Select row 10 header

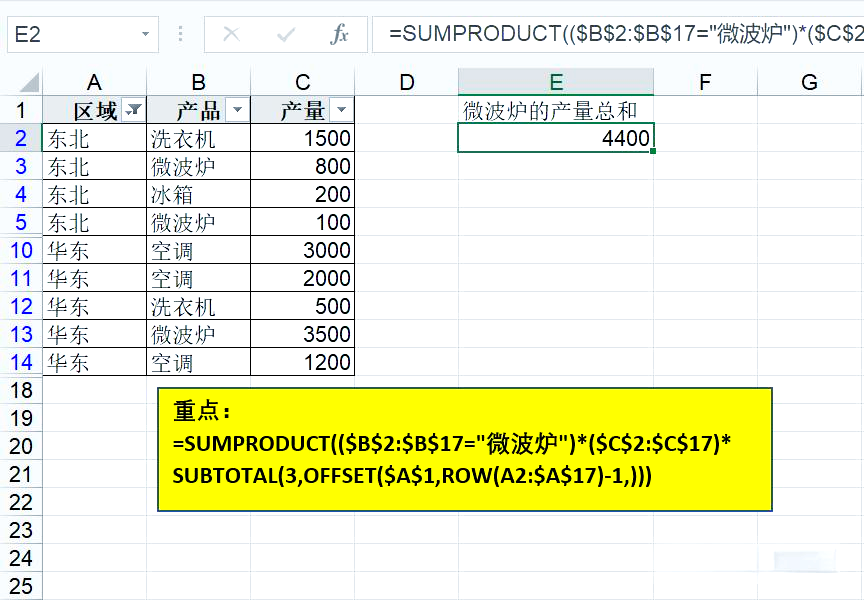[x=21, y=250]
